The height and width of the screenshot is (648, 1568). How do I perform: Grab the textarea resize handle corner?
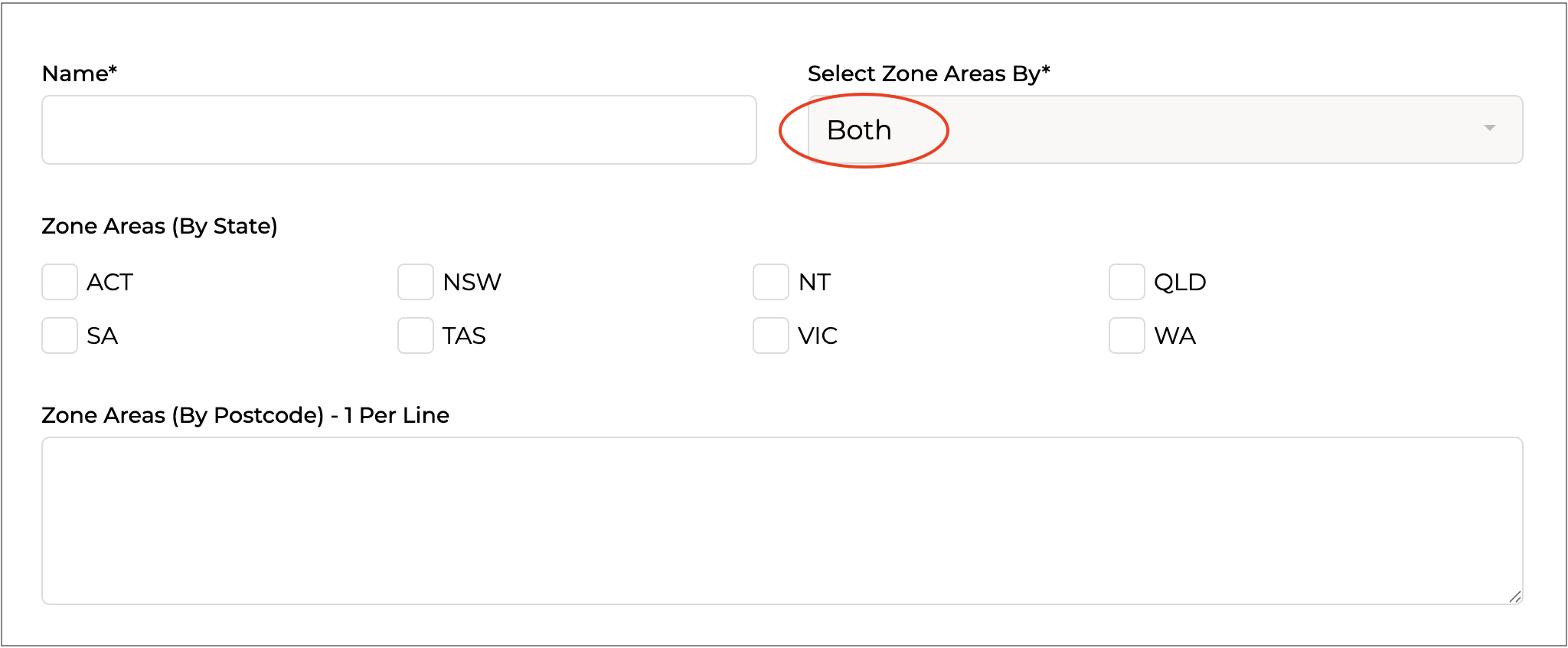1515,597
